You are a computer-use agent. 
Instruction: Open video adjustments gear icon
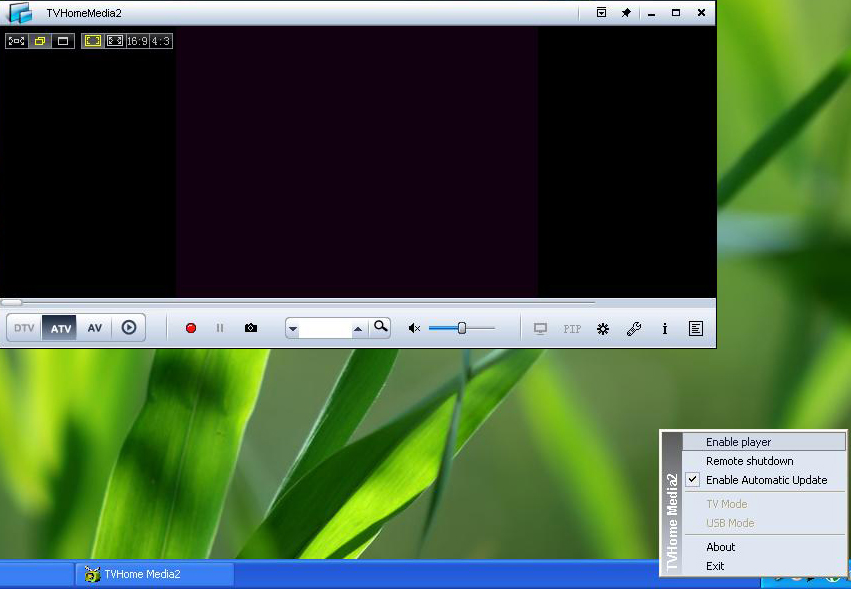point(603,328)
